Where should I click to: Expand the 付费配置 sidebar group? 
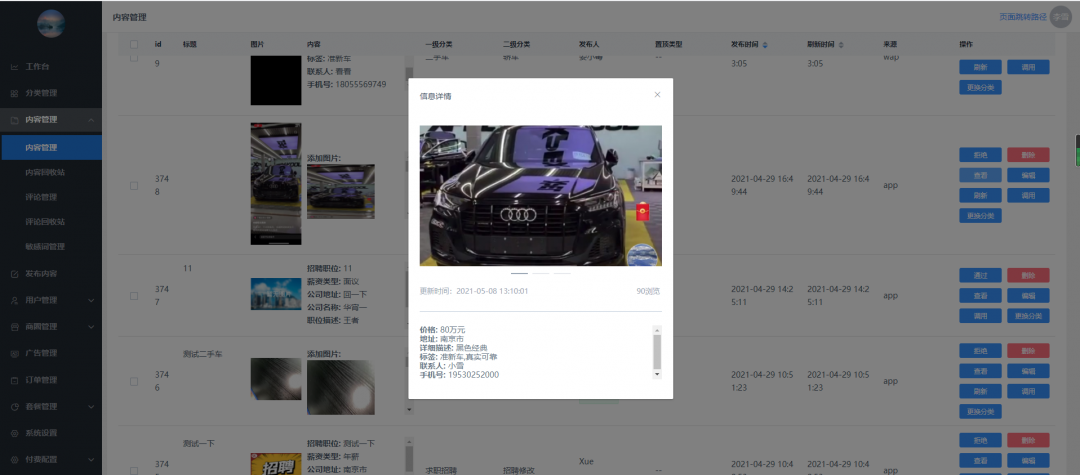coord(92,460)
